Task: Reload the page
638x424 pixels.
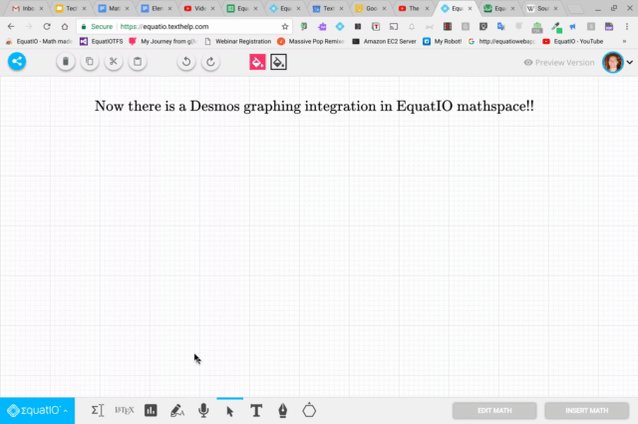Action: tap(47, 26)
